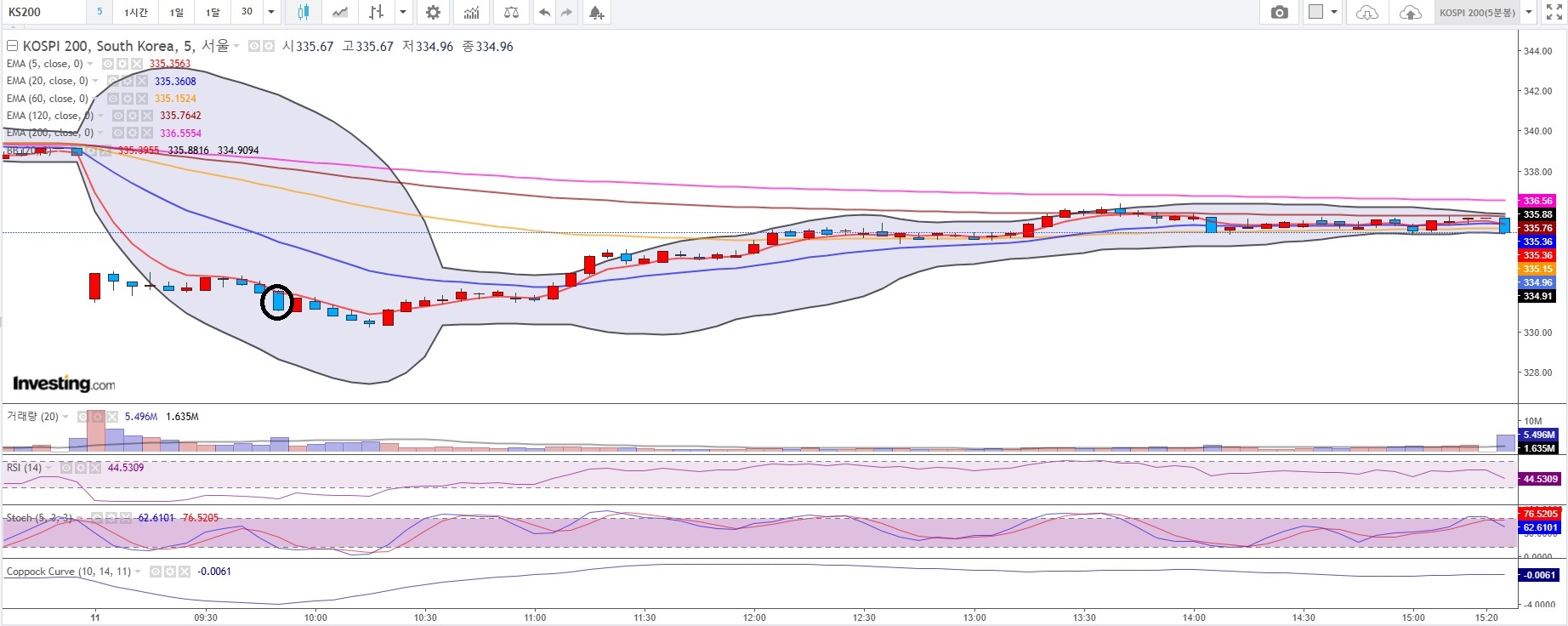The image size is (1568, 626).
Task: Click the KS200 symbol input field
Action: 43,12
